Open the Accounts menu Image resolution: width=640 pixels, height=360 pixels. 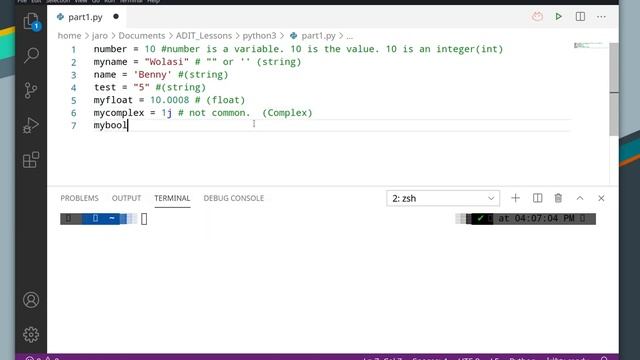tap(31, 300)
